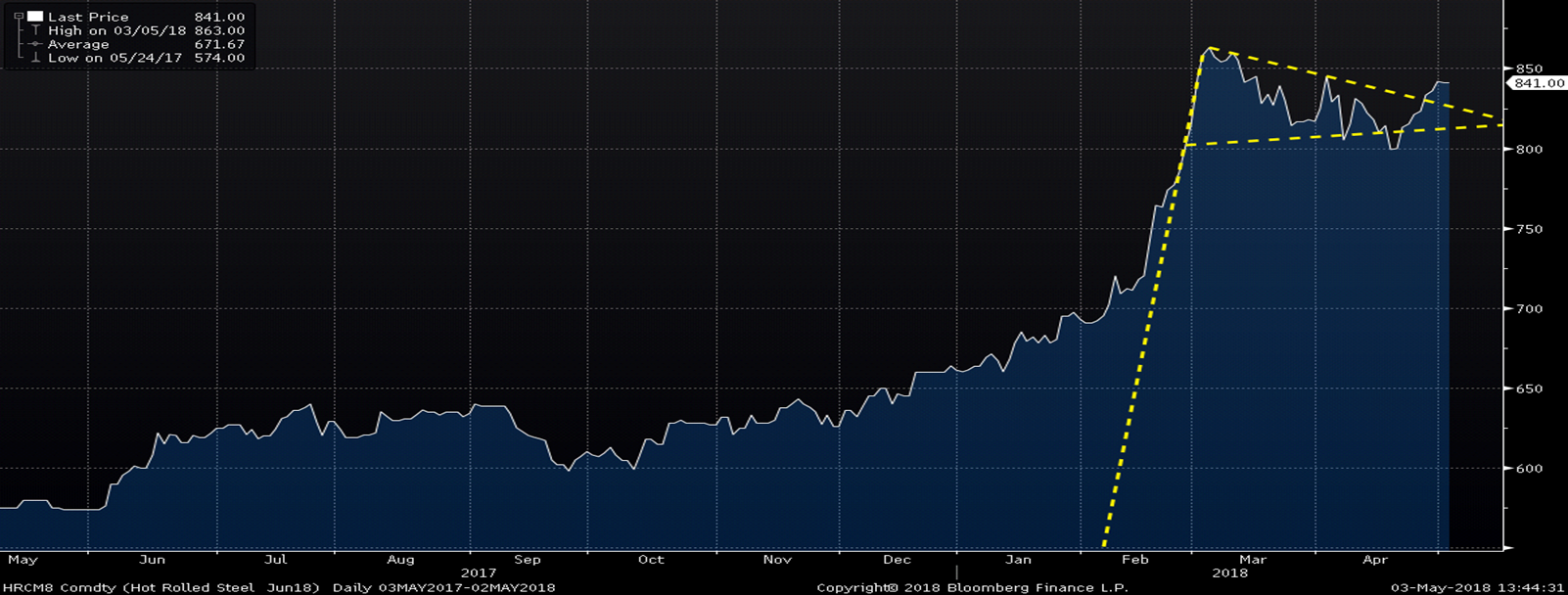The height and width of the screenshot is (595, 1568).
Task: Select the Low on 05/24/17 legend row
Action: (115, 58)
